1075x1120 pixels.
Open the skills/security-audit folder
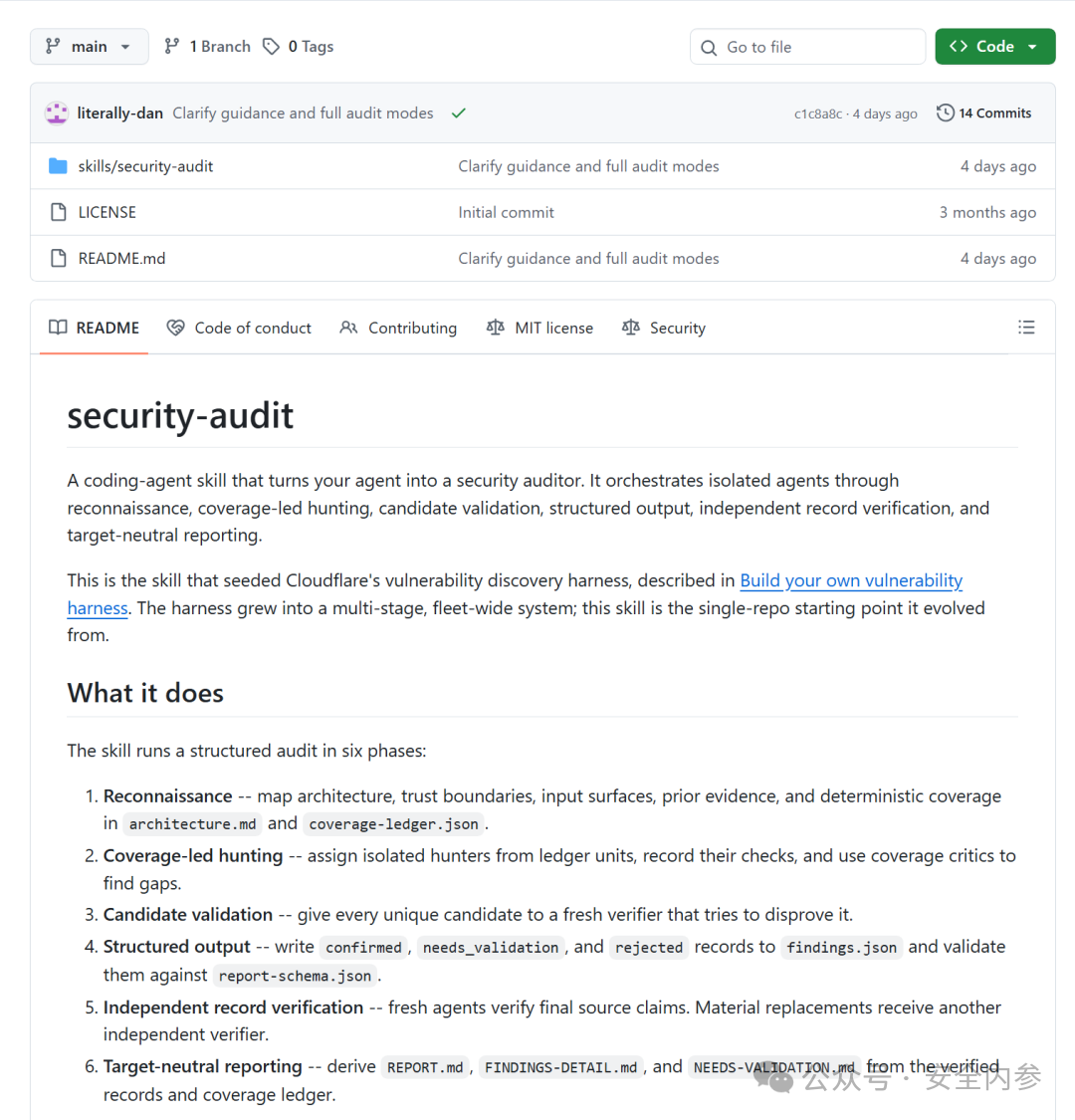[x=145, y=166]
